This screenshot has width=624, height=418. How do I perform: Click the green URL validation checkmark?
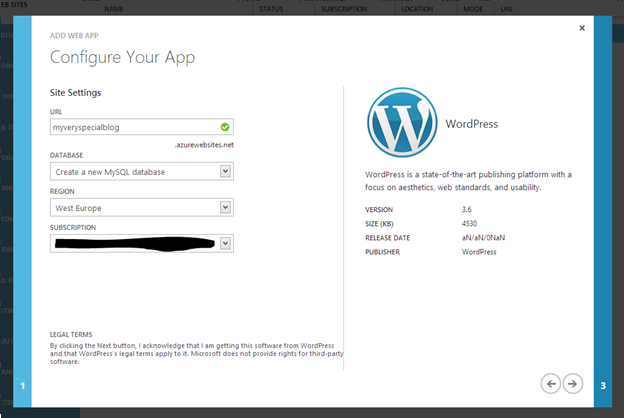[x=225, y=127]
